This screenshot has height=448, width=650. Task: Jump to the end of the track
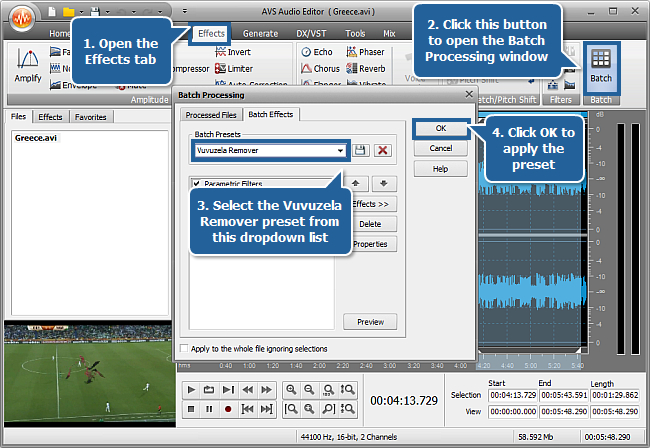click(x=267, y=409)
